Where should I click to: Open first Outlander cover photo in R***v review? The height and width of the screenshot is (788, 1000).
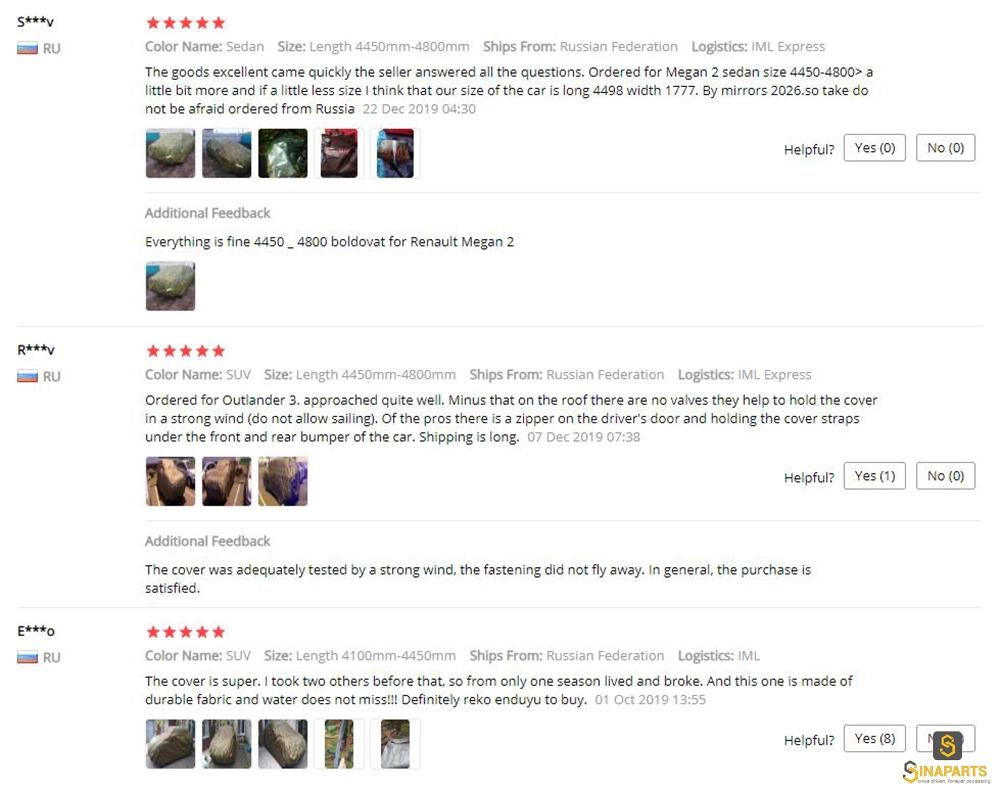click(170, 481)
